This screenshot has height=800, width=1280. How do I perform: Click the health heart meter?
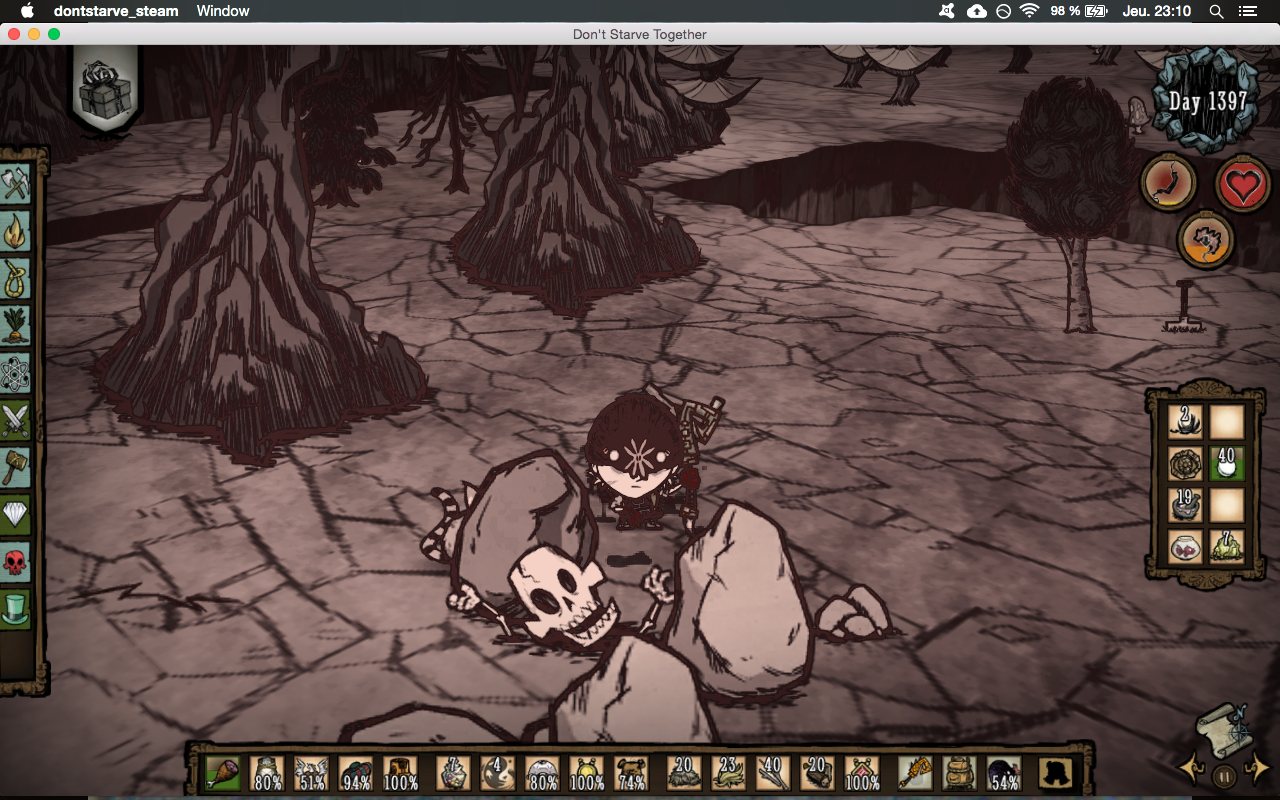click(x=1243, y=185)
